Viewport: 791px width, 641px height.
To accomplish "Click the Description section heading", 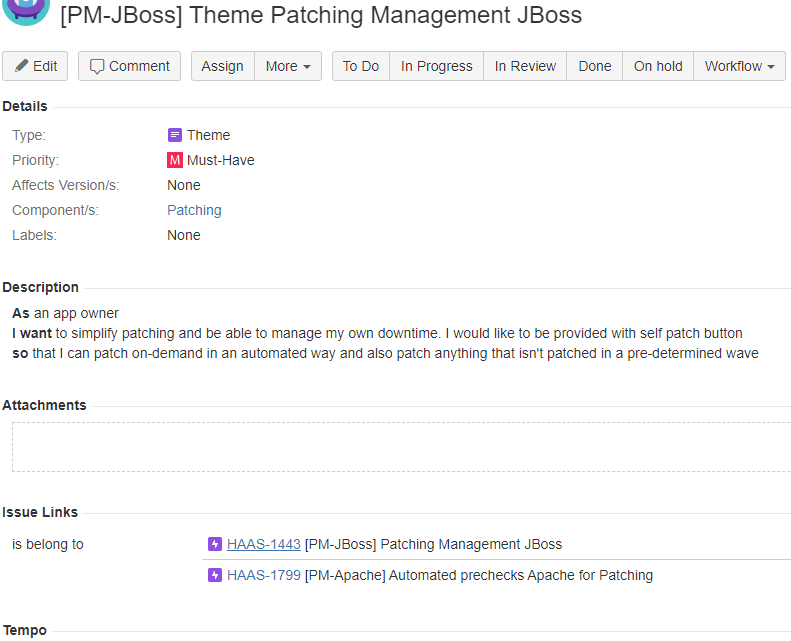I will [x=40, y=287].
